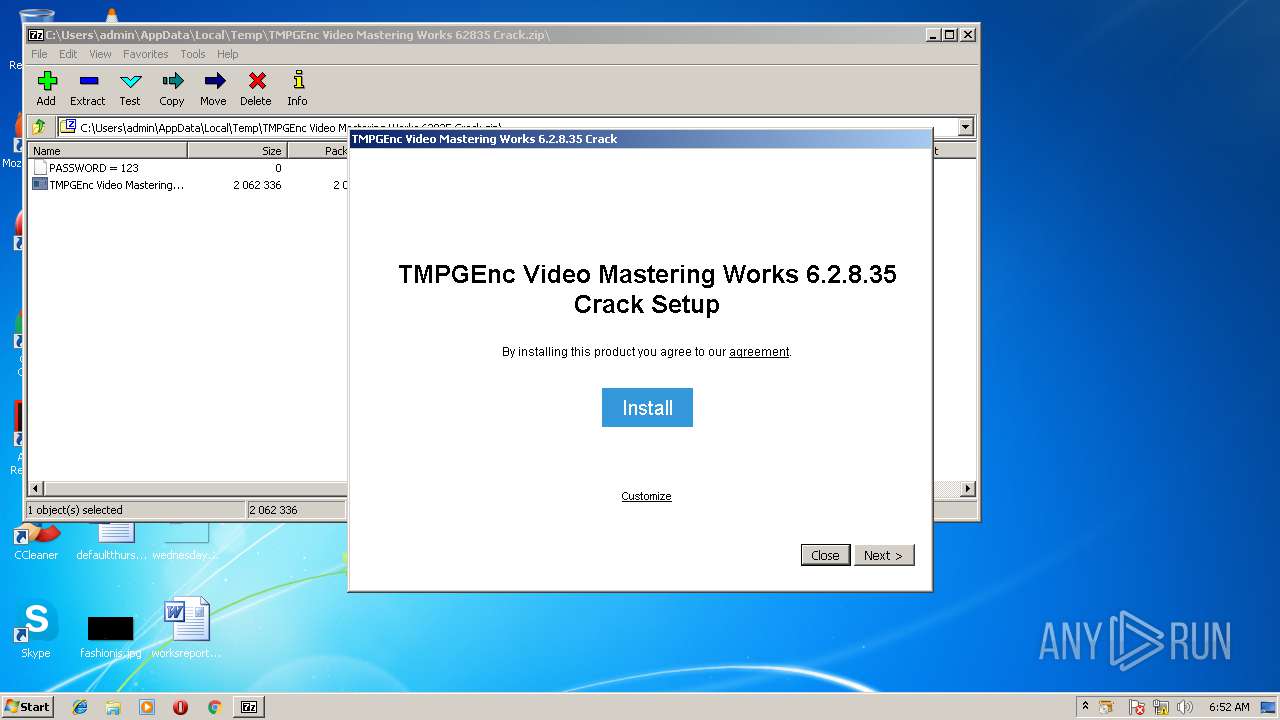The image size is (1280, 720).
Task: Click the Action Center flag tray icon
Action: 1137,707
